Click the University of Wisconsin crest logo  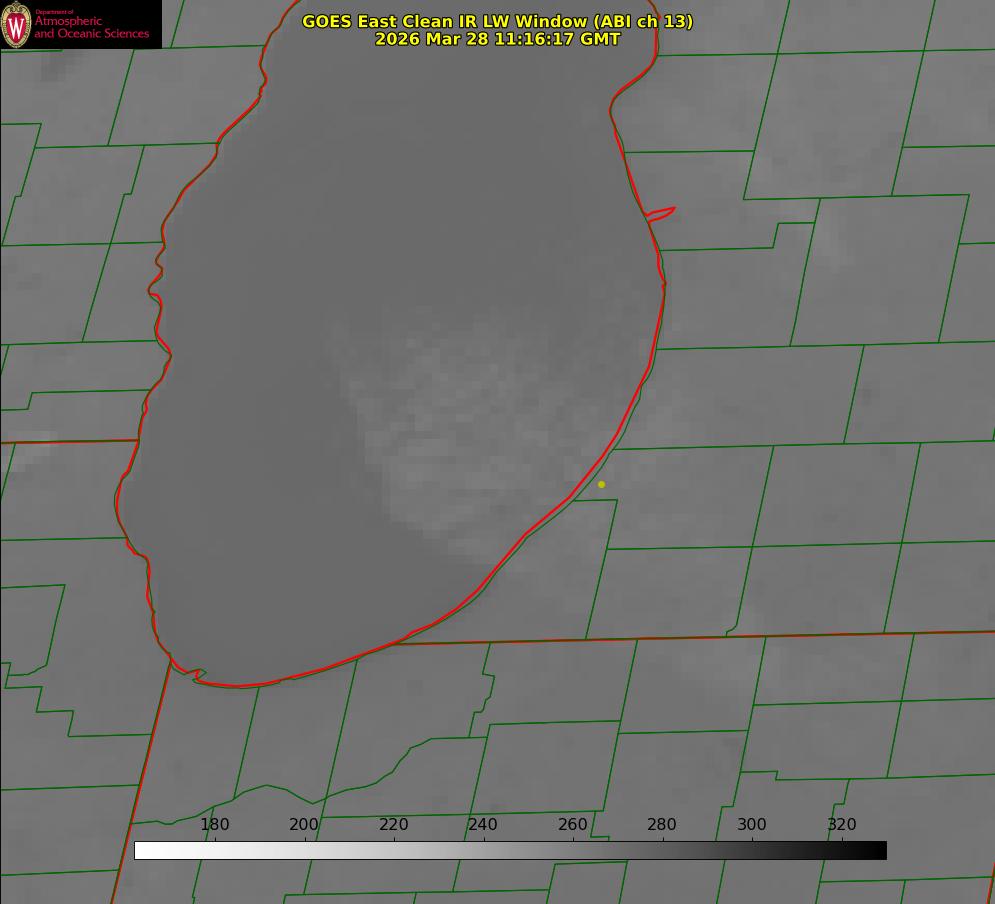(17, 24)
